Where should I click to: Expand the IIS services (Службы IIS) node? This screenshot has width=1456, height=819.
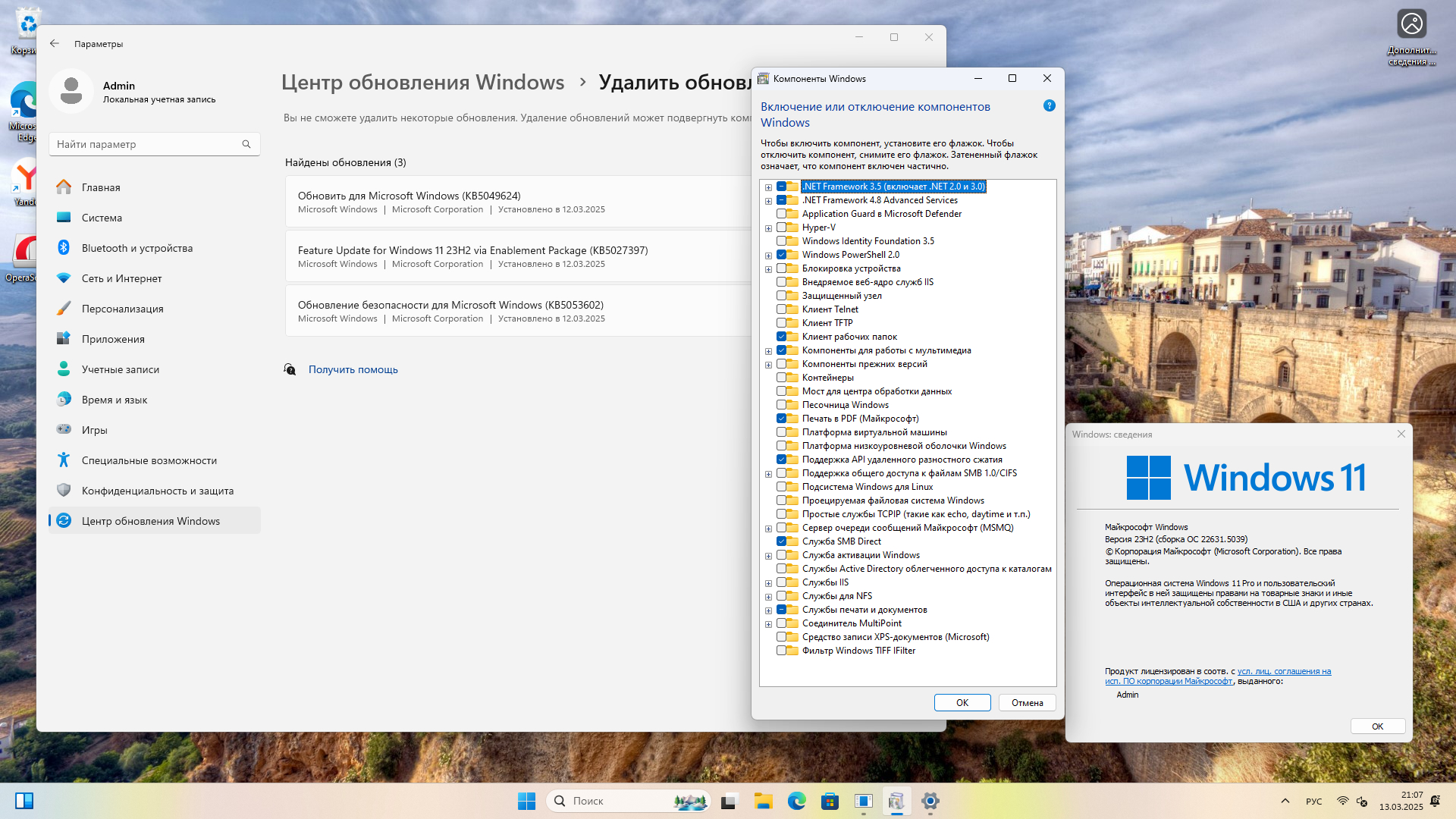(x=768, y=583)
